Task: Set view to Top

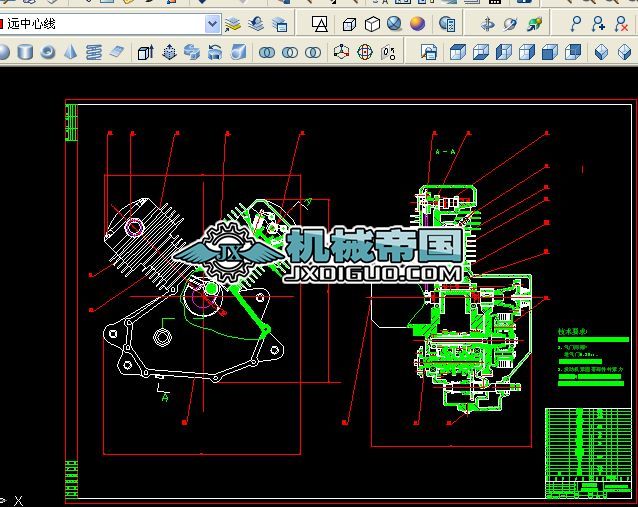Action: (457, 52)
